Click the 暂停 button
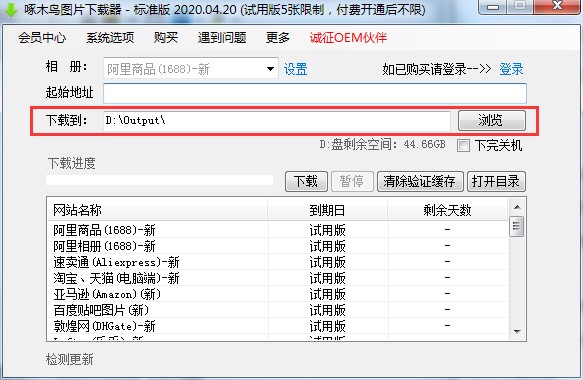 [x=352, y=181]
